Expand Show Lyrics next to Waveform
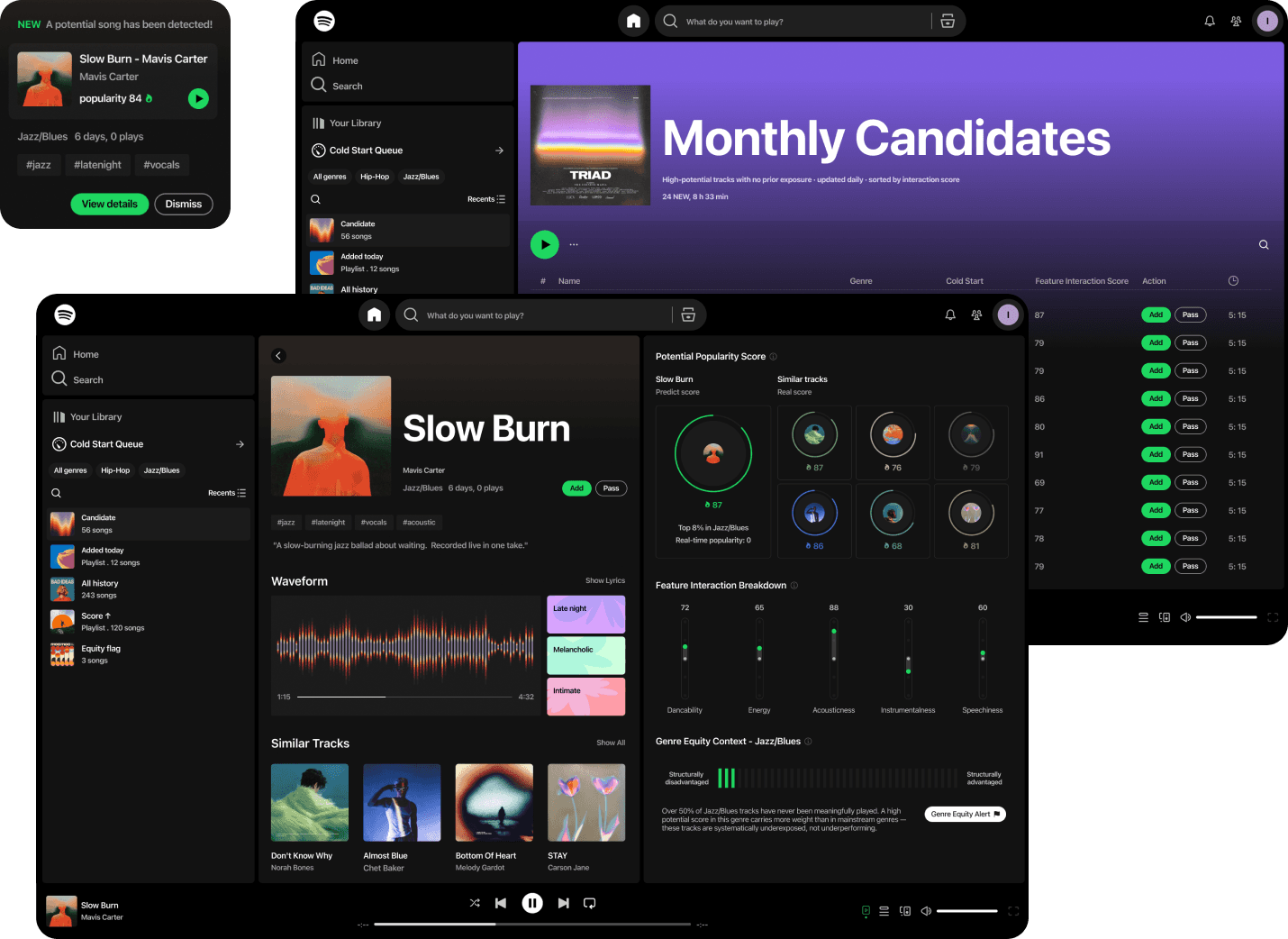This screenshot has width=1288, height=939. click(605, 580)
